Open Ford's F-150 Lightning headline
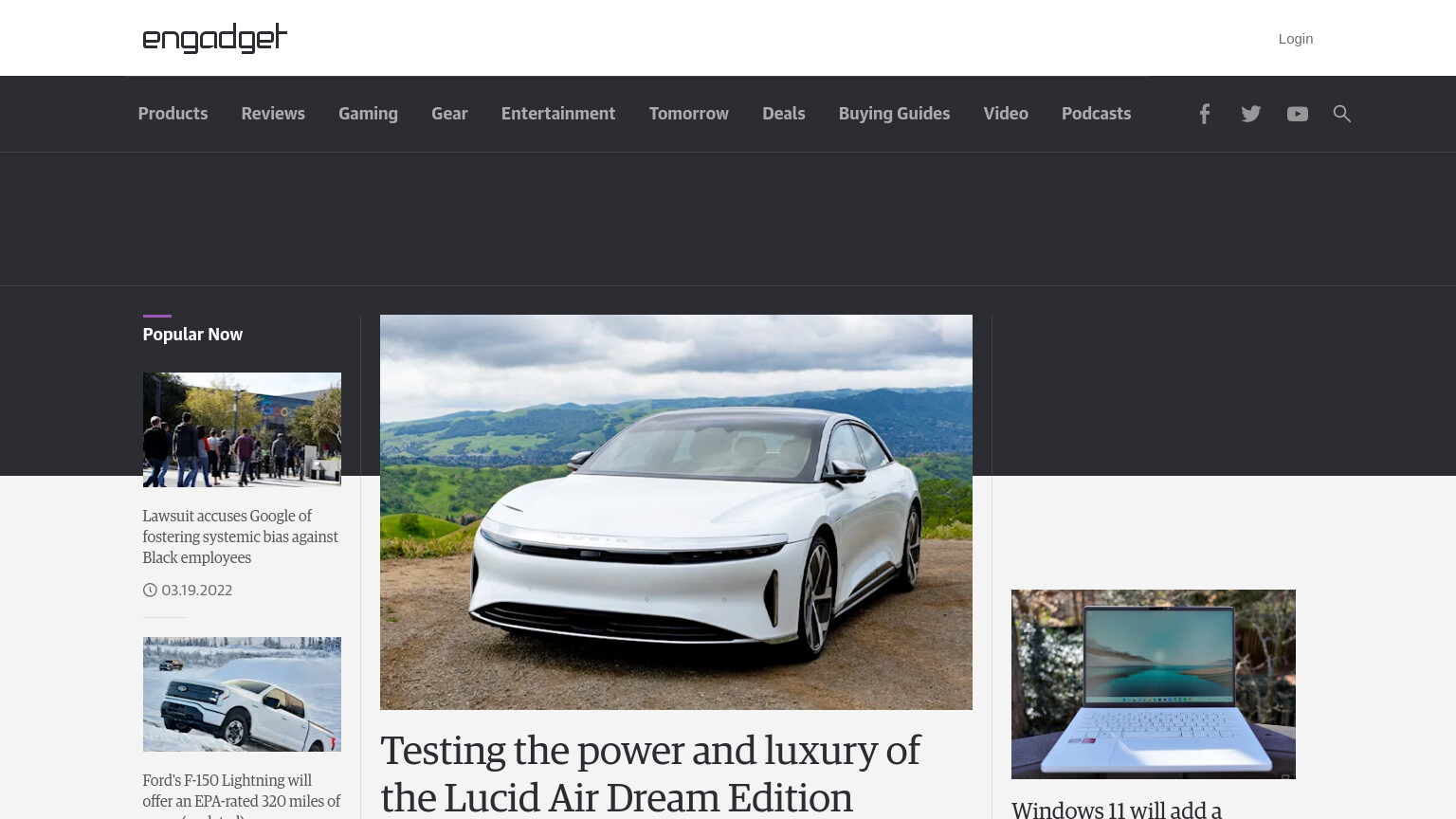Viewport: 1456px width, 819px height. [x=241, y=794]
